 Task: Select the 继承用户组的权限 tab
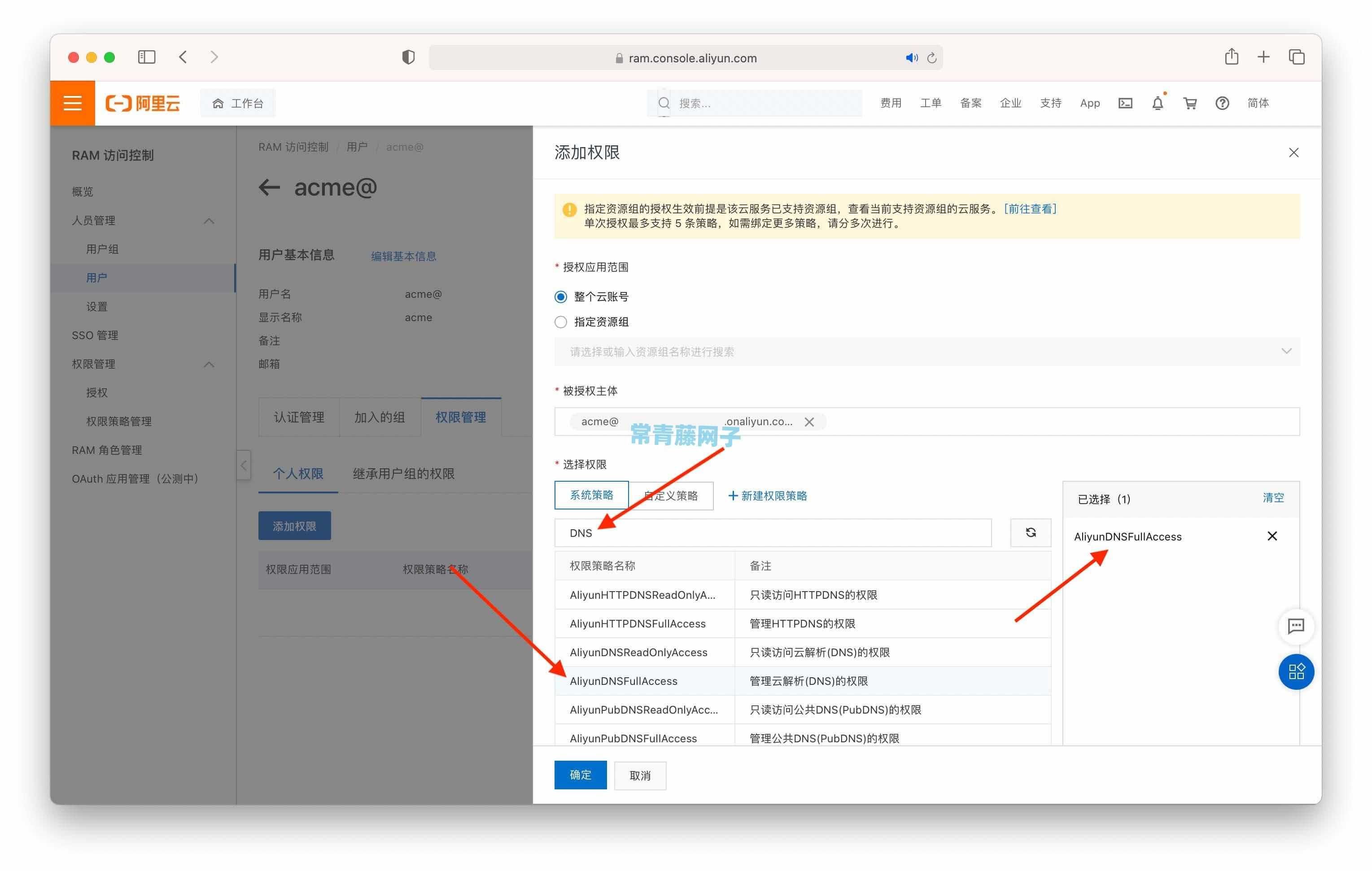(403, 474)
